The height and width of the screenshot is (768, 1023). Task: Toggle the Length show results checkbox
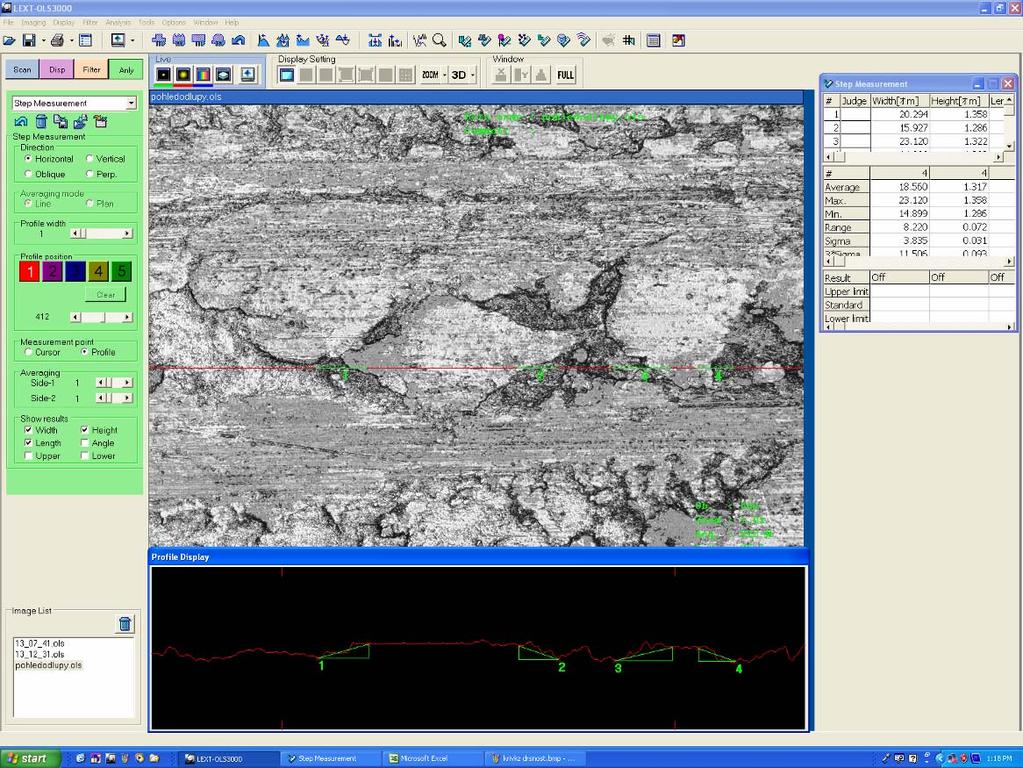coord(28,443)
